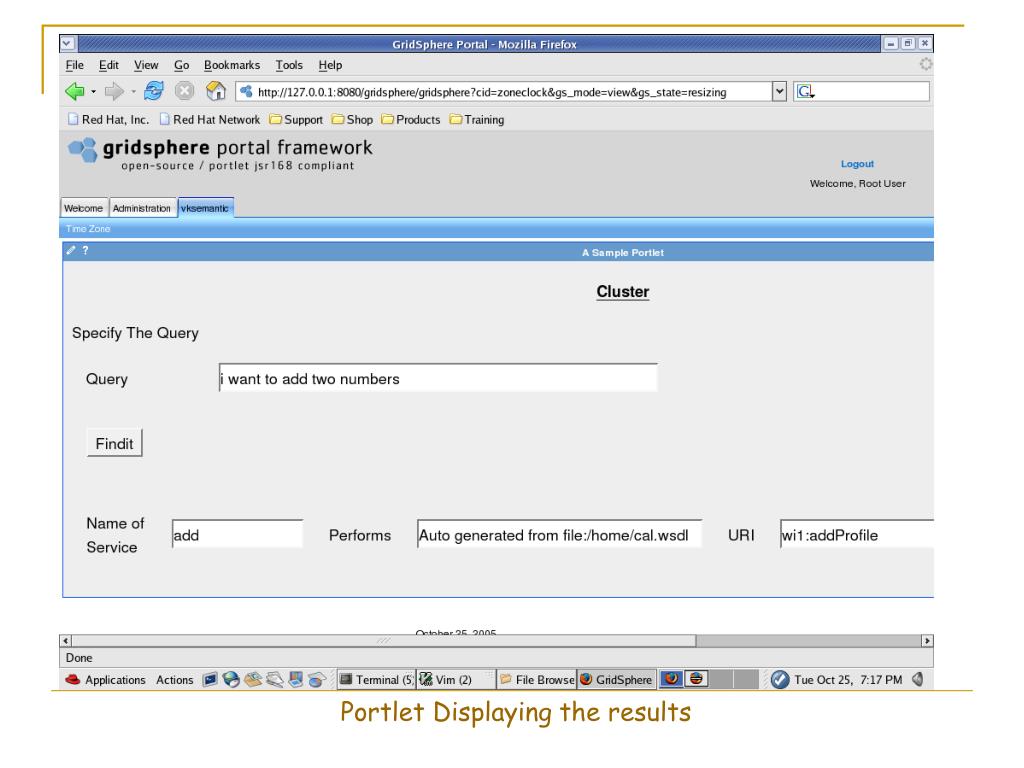Click the grey Forward arrow button
This screenshot has width=1024, height=768.
point(114,91)
